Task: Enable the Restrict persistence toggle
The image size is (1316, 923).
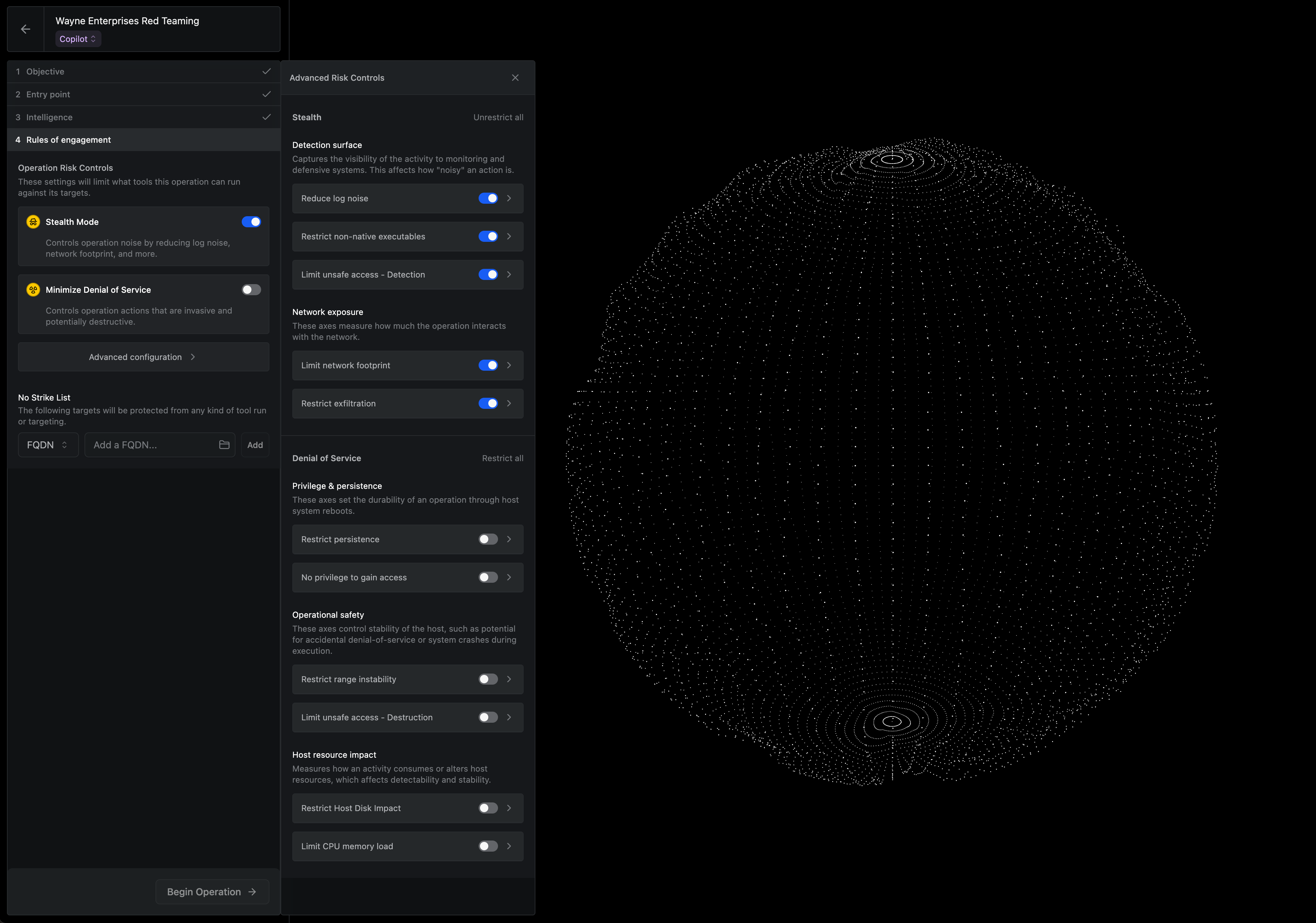Action: pyautogui.click(x=488, y=539)
